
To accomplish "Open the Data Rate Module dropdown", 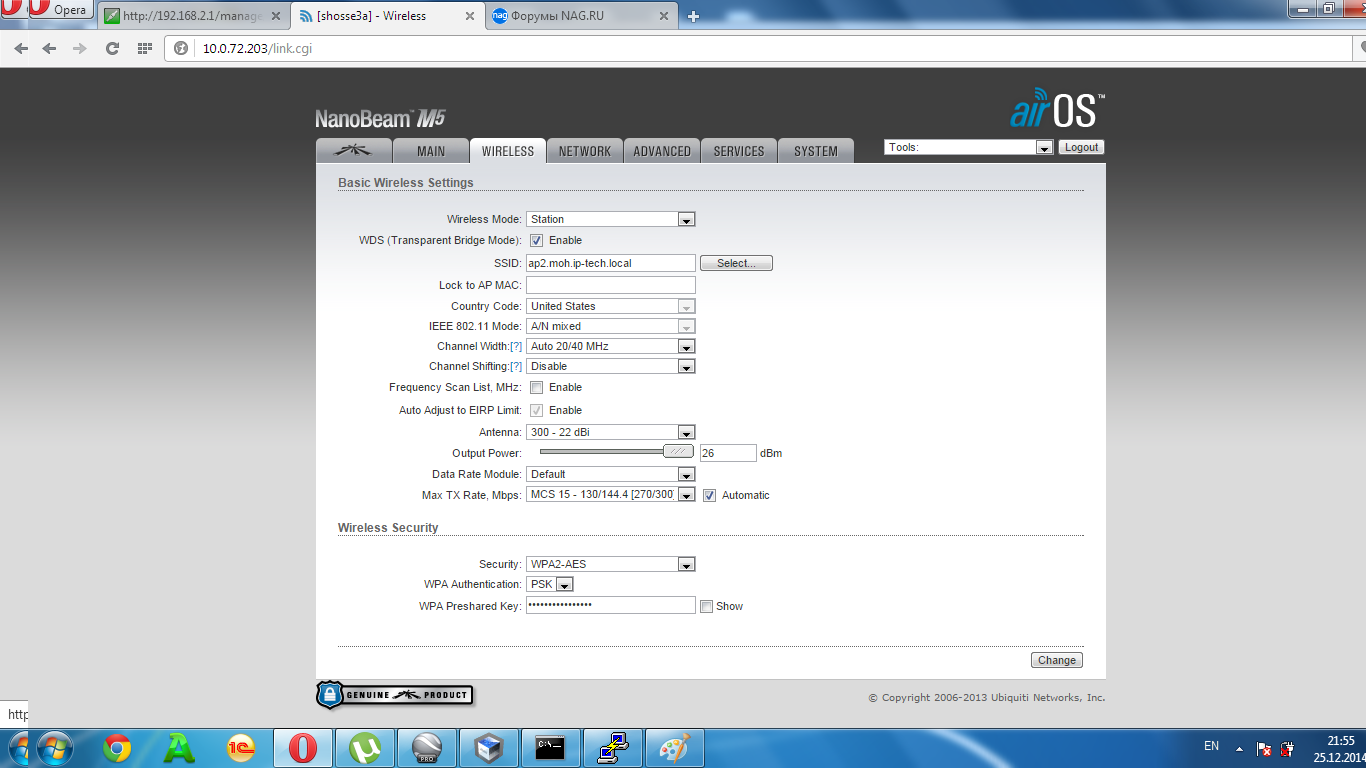I will coord(611,474).
